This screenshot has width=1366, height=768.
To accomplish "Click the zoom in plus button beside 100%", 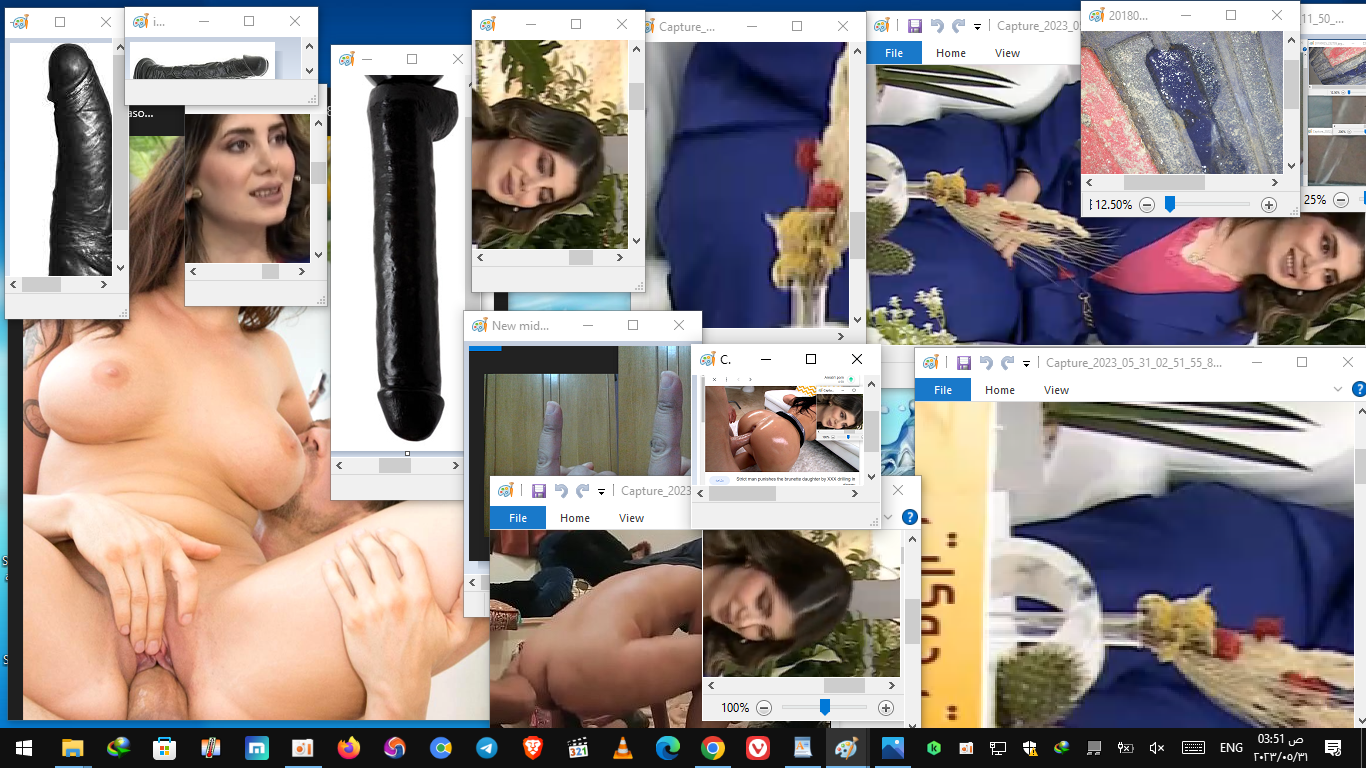I will [x=885, y=708].
